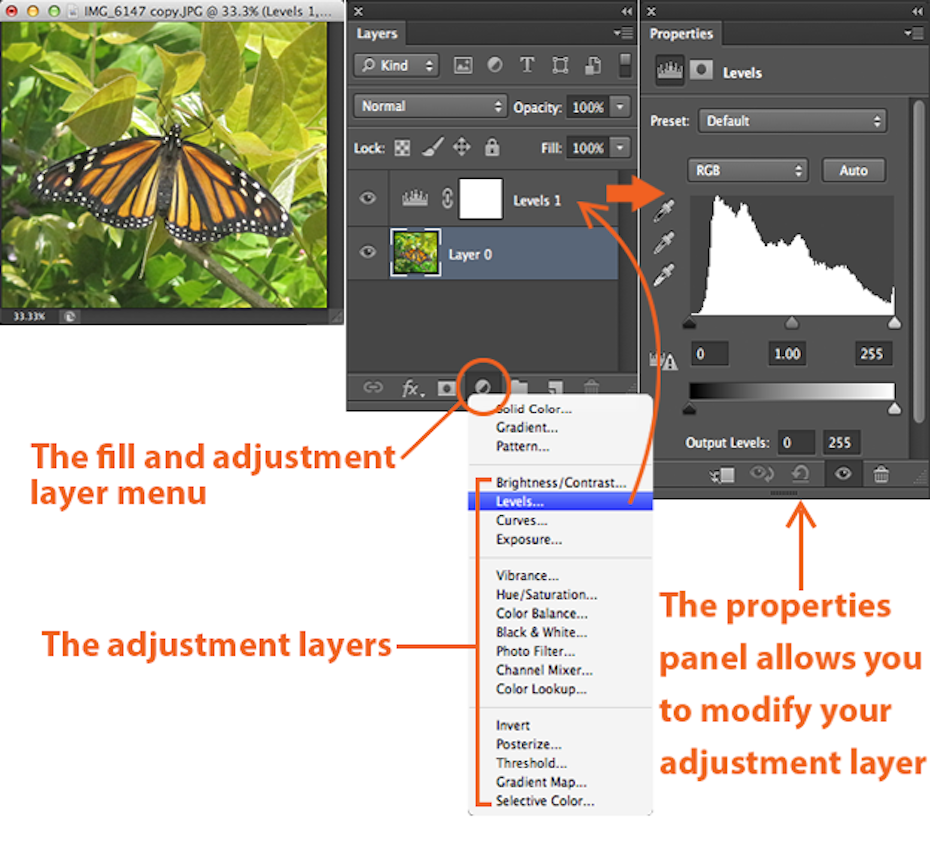The height and width of the screenshot is (847, 930).
Task: Click the layer mask icon in Properties
Action: (702, 72)
